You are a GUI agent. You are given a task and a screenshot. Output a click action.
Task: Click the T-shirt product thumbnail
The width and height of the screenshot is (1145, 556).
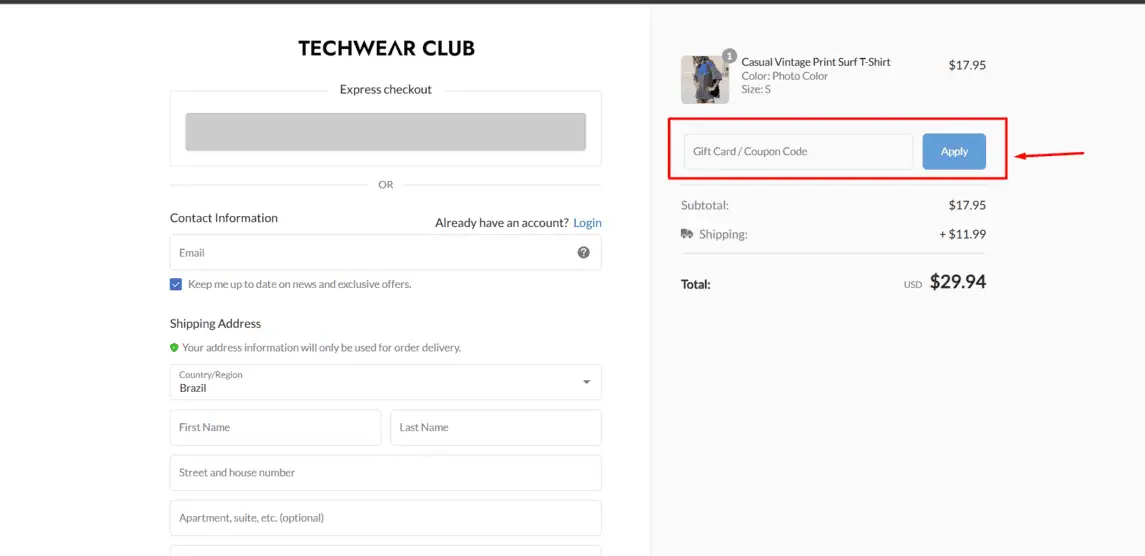point(705,80)
